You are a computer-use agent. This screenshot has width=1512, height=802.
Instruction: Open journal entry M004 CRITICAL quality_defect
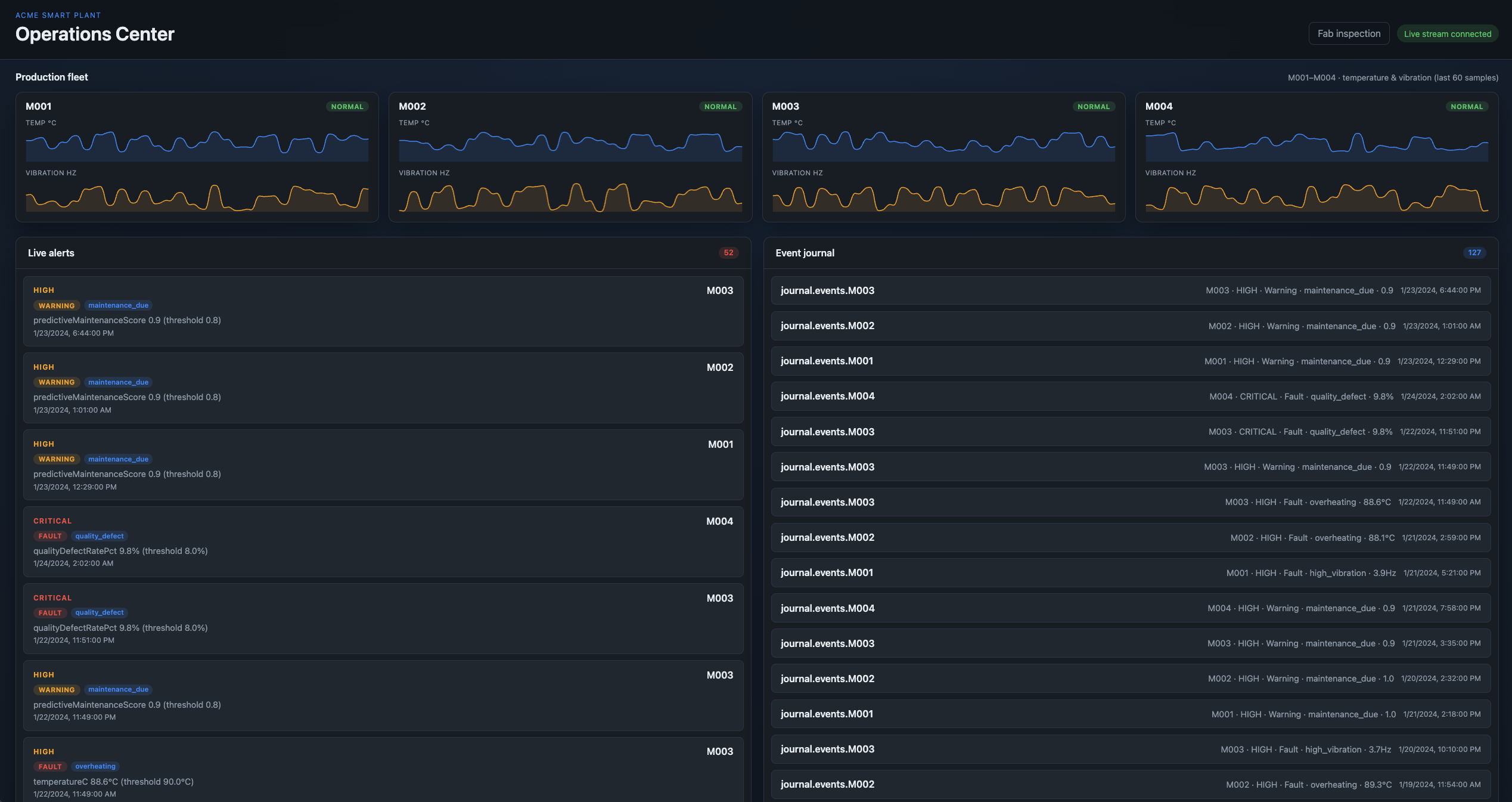tap(1131, 397)
